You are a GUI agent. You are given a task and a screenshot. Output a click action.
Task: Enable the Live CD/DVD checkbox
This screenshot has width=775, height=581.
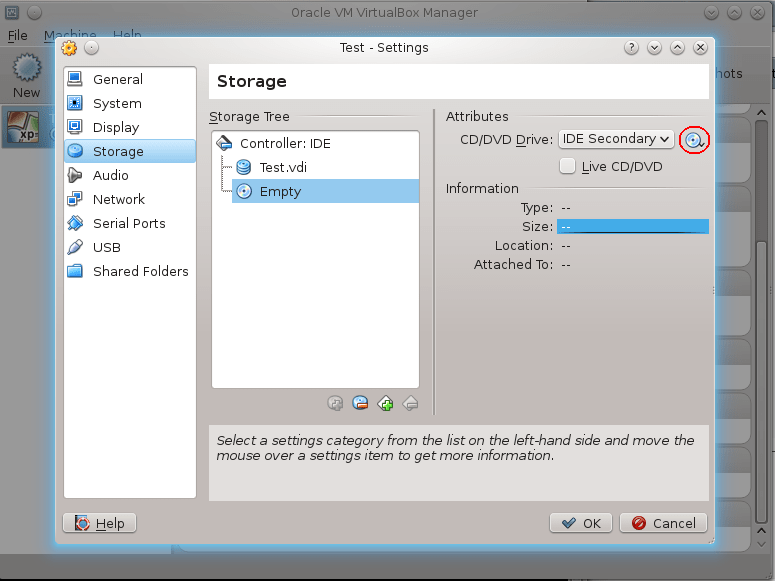(x=567, y=166)
